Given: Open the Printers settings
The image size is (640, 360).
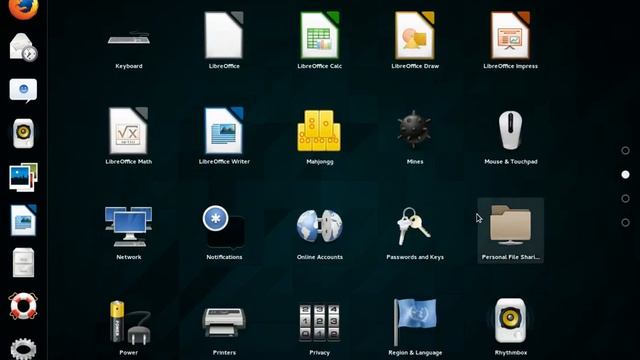Looking at the screenshot, I should click(x=224, y=322).
